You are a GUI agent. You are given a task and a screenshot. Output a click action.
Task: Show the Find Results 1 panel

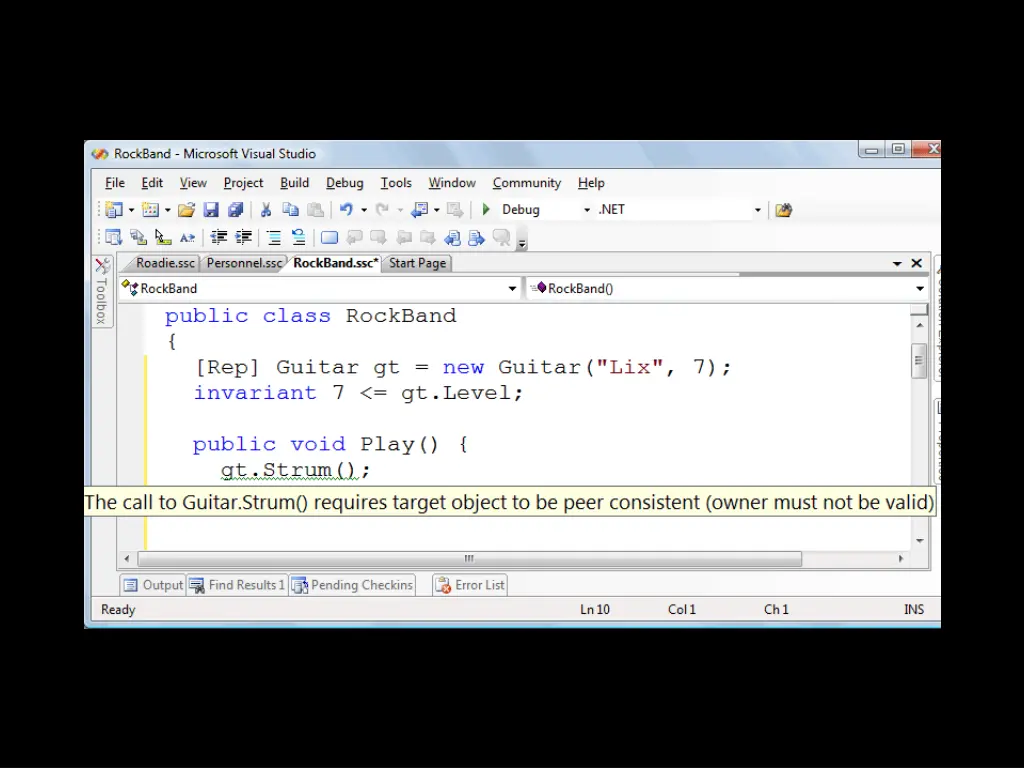[237, 585]
